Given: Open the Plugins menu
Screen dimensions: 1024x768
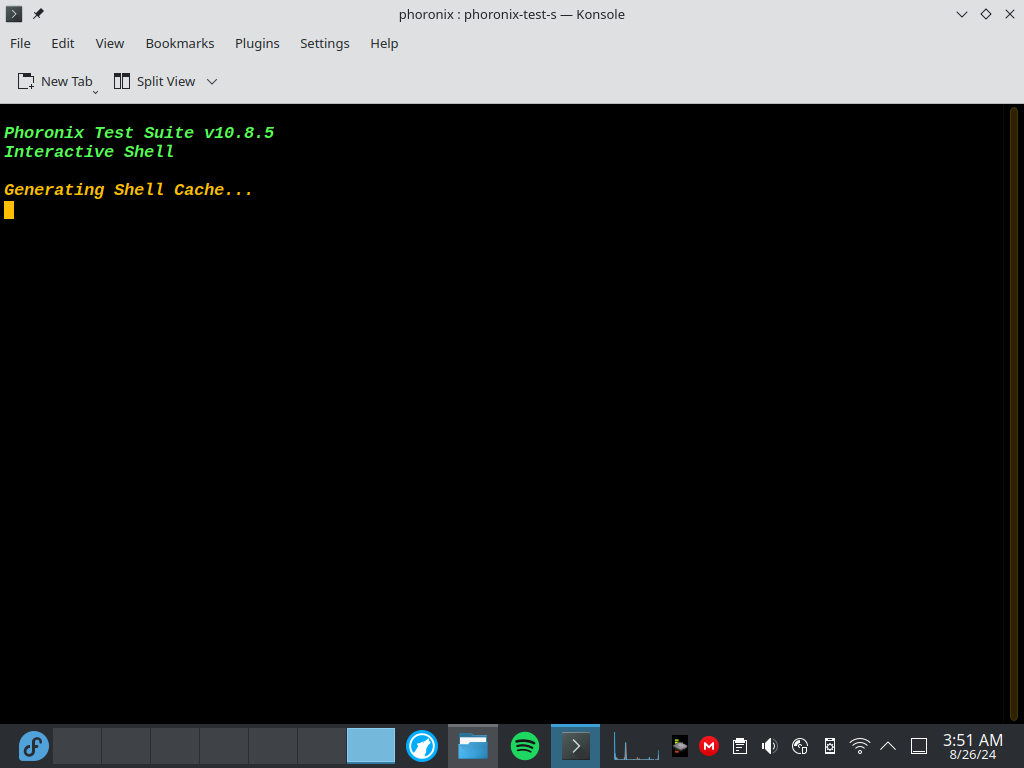Looking at the screenshot, I should (x=257, y=43).
